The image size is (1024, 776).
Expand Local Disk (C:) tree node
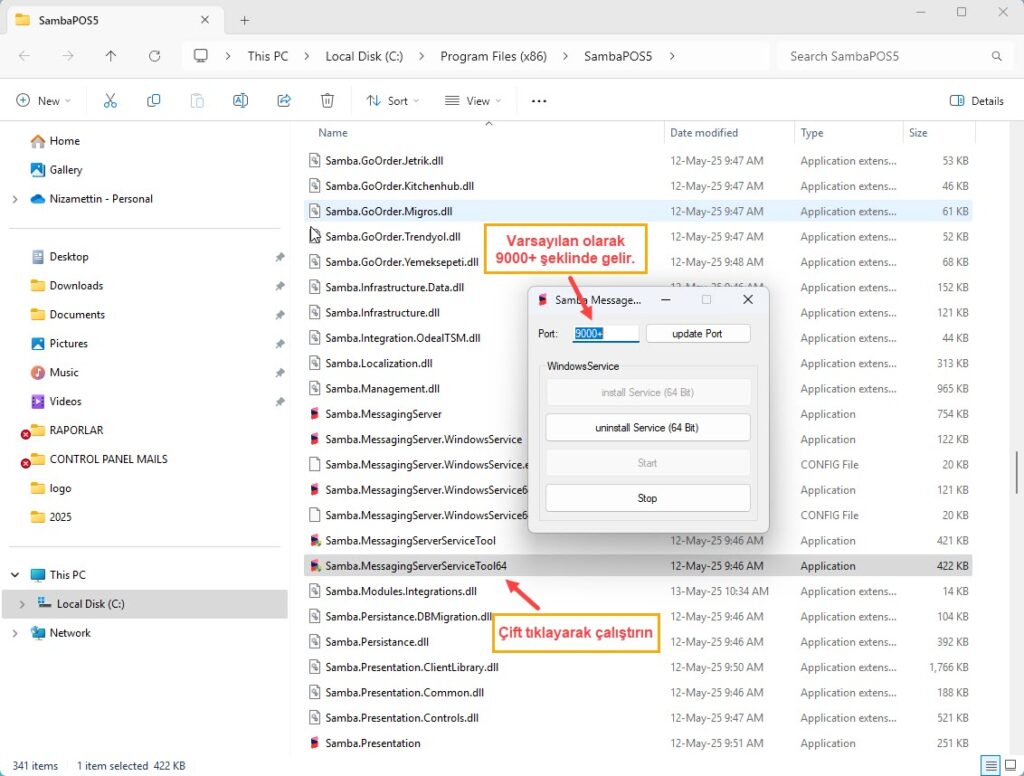pos(22,604)
